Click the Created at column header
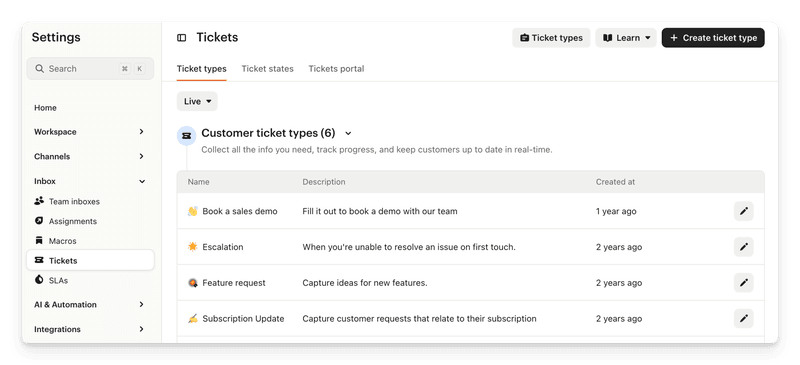The width and height of the screenshot is (800, 365). click(x=615, y=182)
